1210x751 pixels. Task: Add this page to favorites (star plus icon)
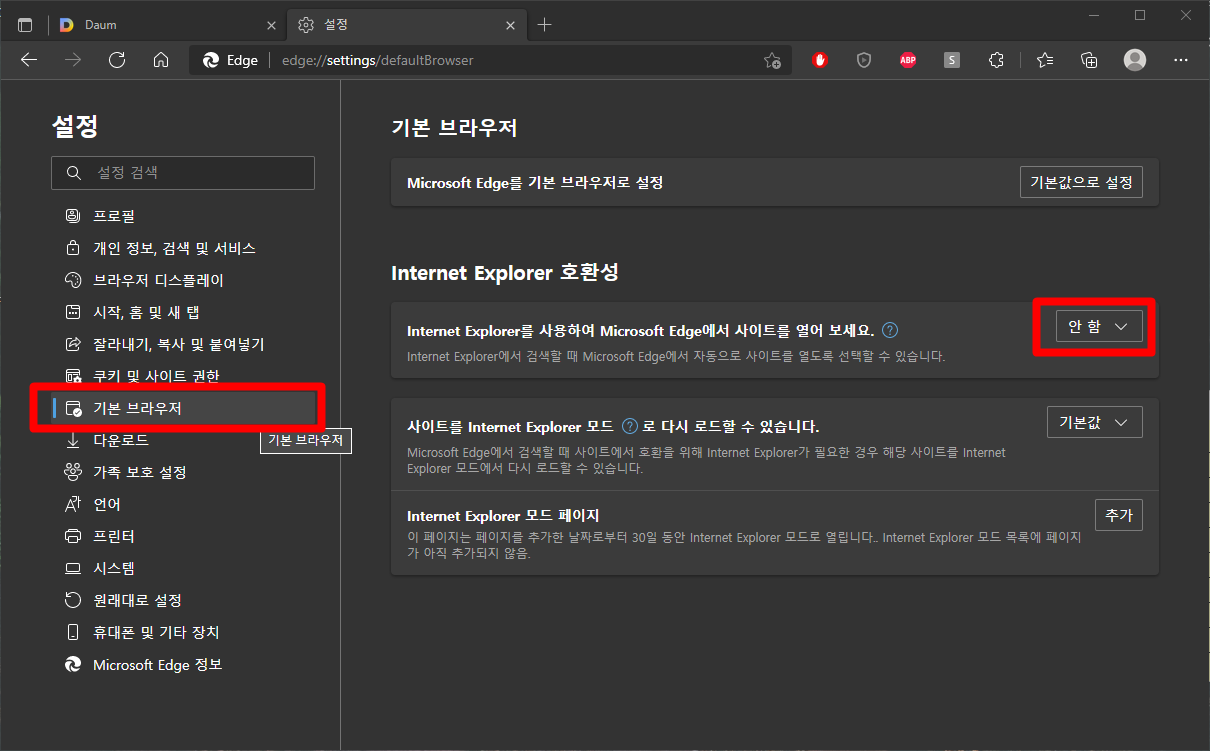coord(772,60)
